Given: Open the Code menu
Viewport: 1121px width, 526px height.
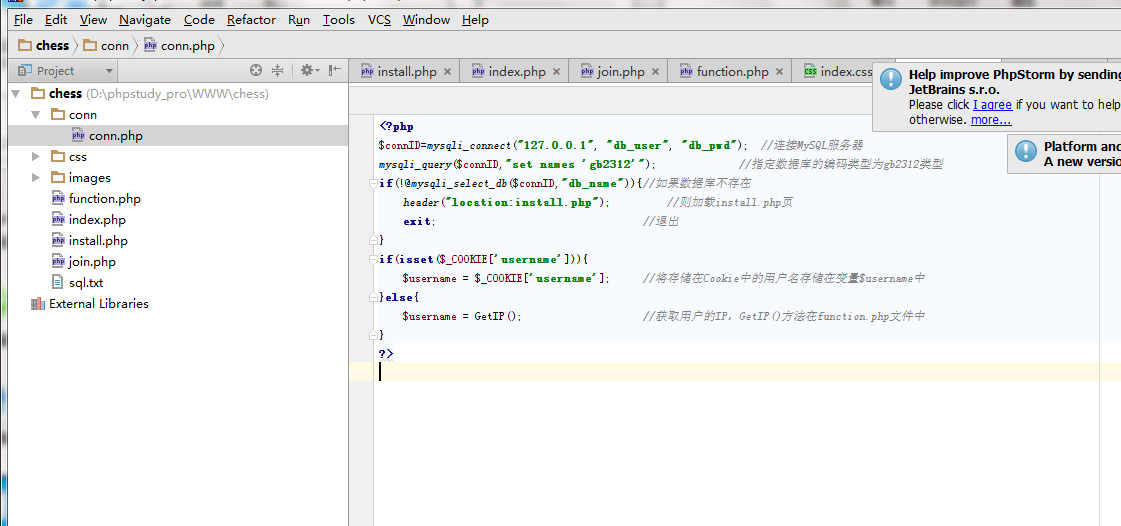Looking at the screenshot, I should 199,20.
